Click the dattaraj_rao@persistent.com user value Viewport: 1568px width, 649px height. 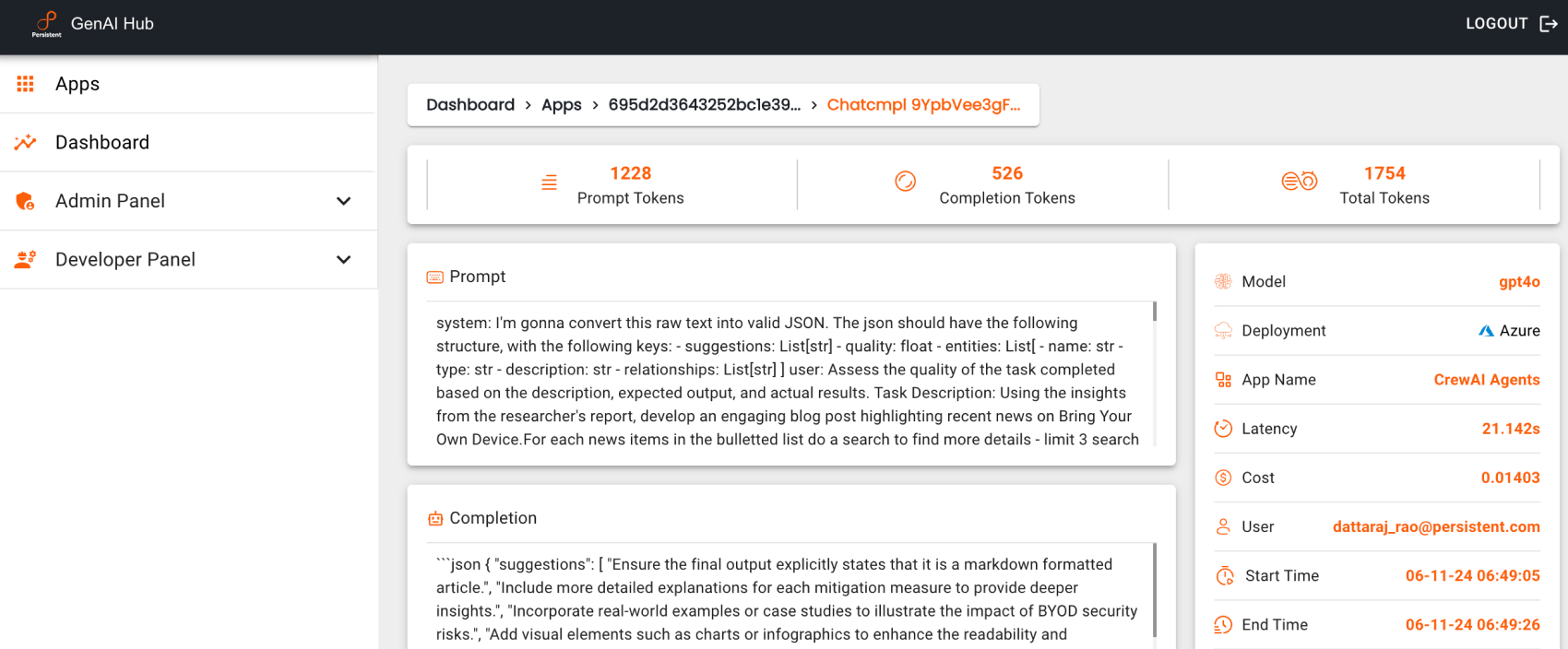point(1436,526)
